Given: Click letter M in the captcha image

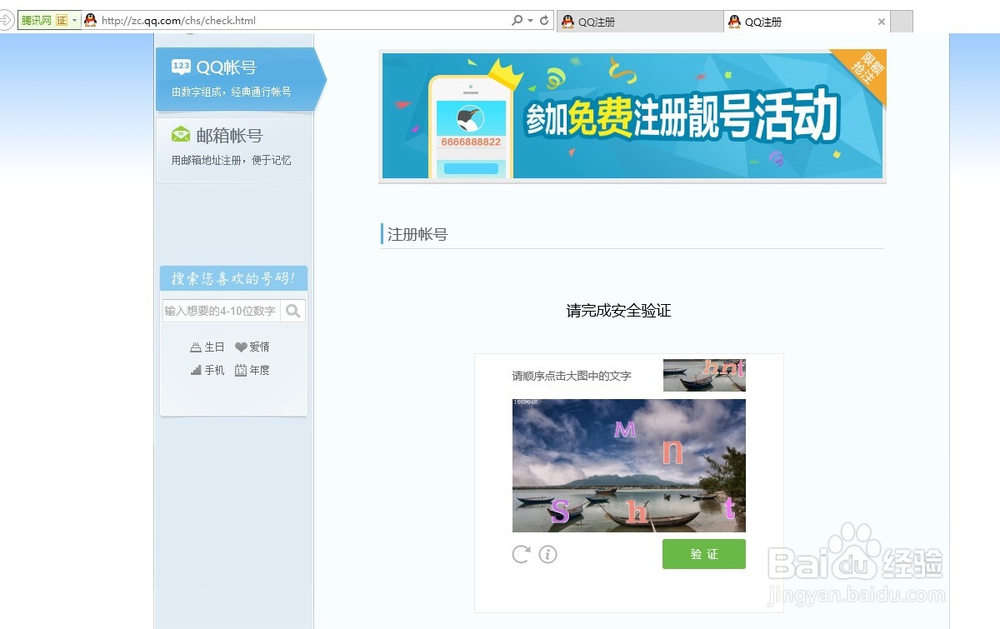Looking at the screenshot, I should click(624, 429).
